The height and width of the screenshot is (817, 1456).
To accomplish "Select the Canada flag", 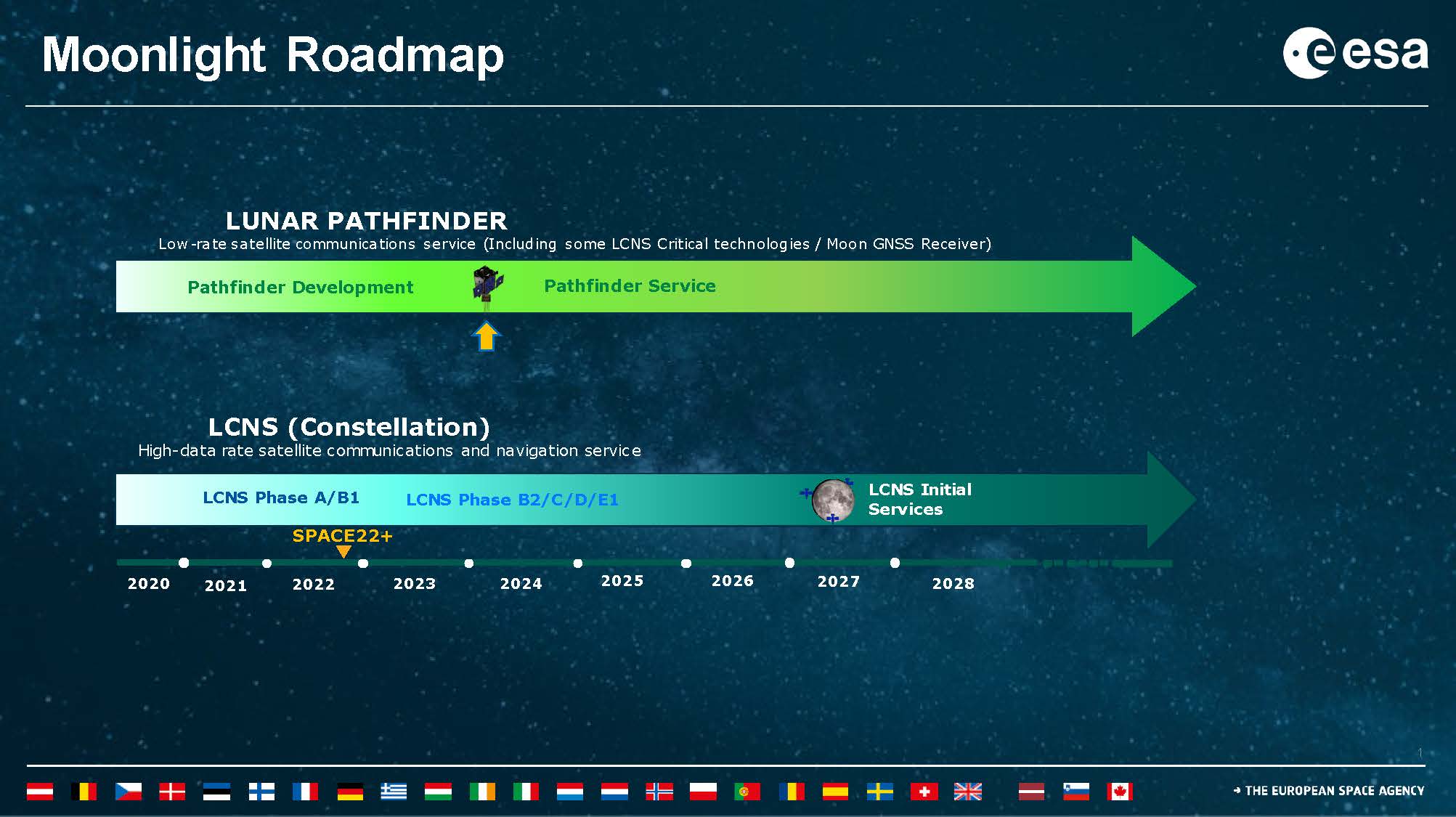I will [x=1120, y=792].
